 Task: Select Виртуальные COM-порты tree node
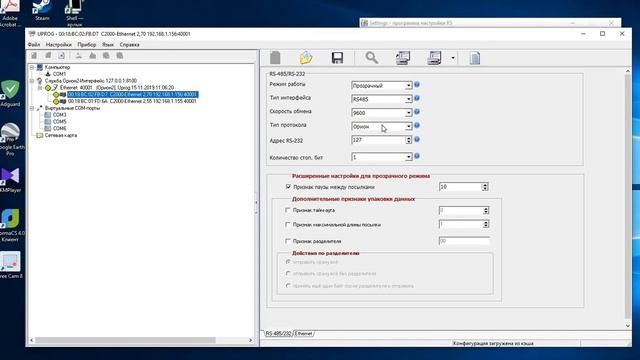pos(72,108)
